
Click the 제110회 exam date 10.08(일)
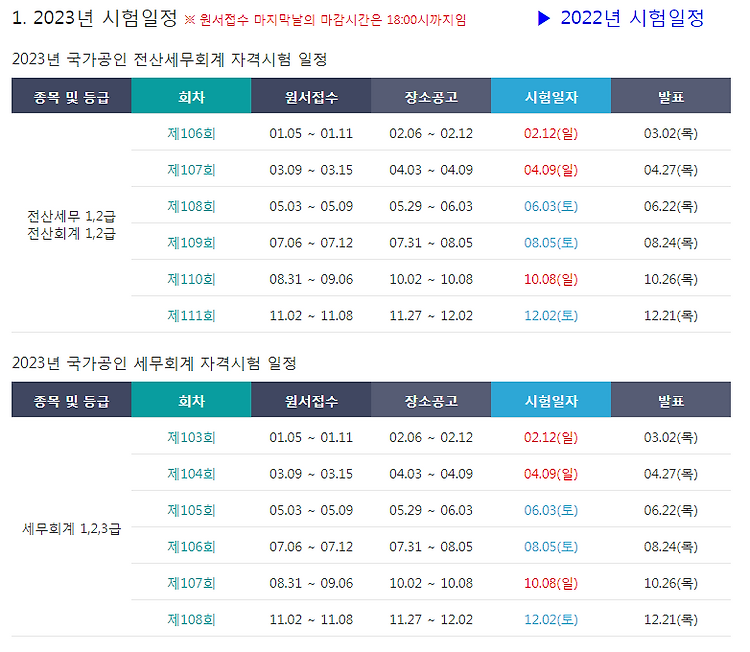(x=551, y=279)
